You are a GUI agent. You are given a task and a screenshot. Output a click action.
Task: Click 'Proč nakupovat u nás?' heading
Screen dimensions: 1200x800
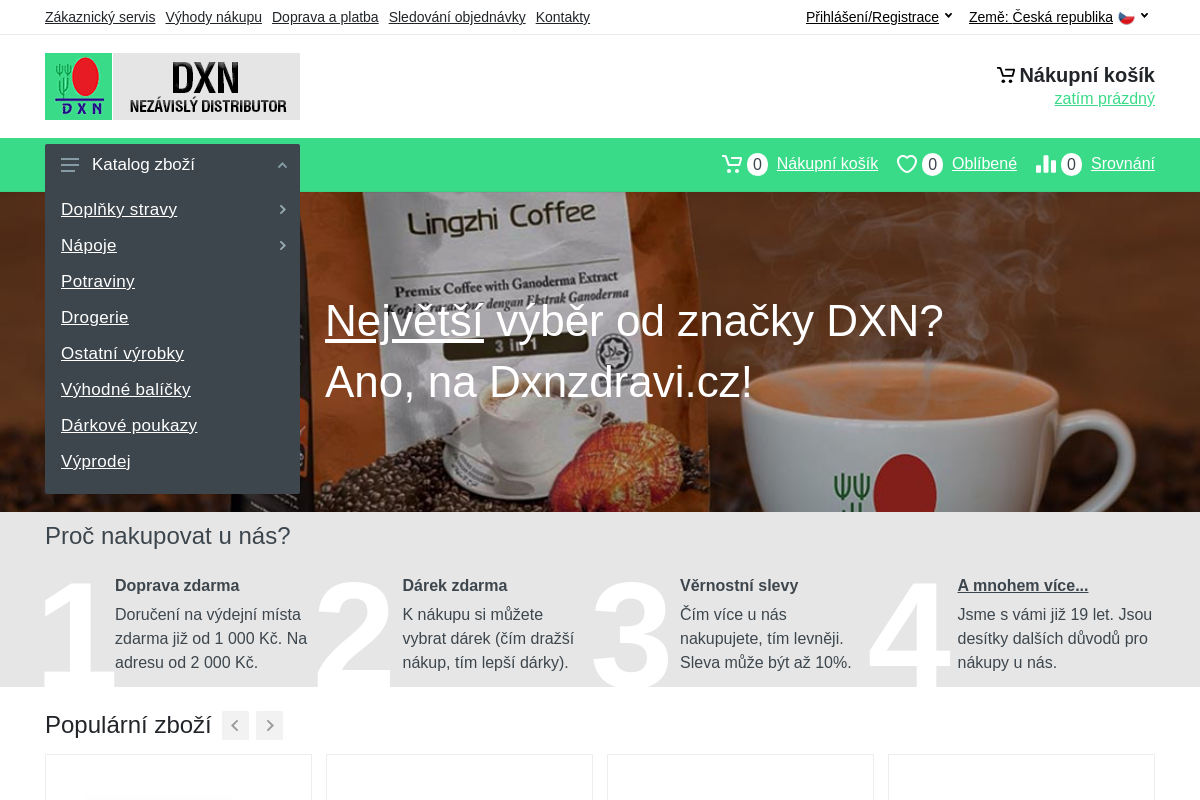click(168, 536)
